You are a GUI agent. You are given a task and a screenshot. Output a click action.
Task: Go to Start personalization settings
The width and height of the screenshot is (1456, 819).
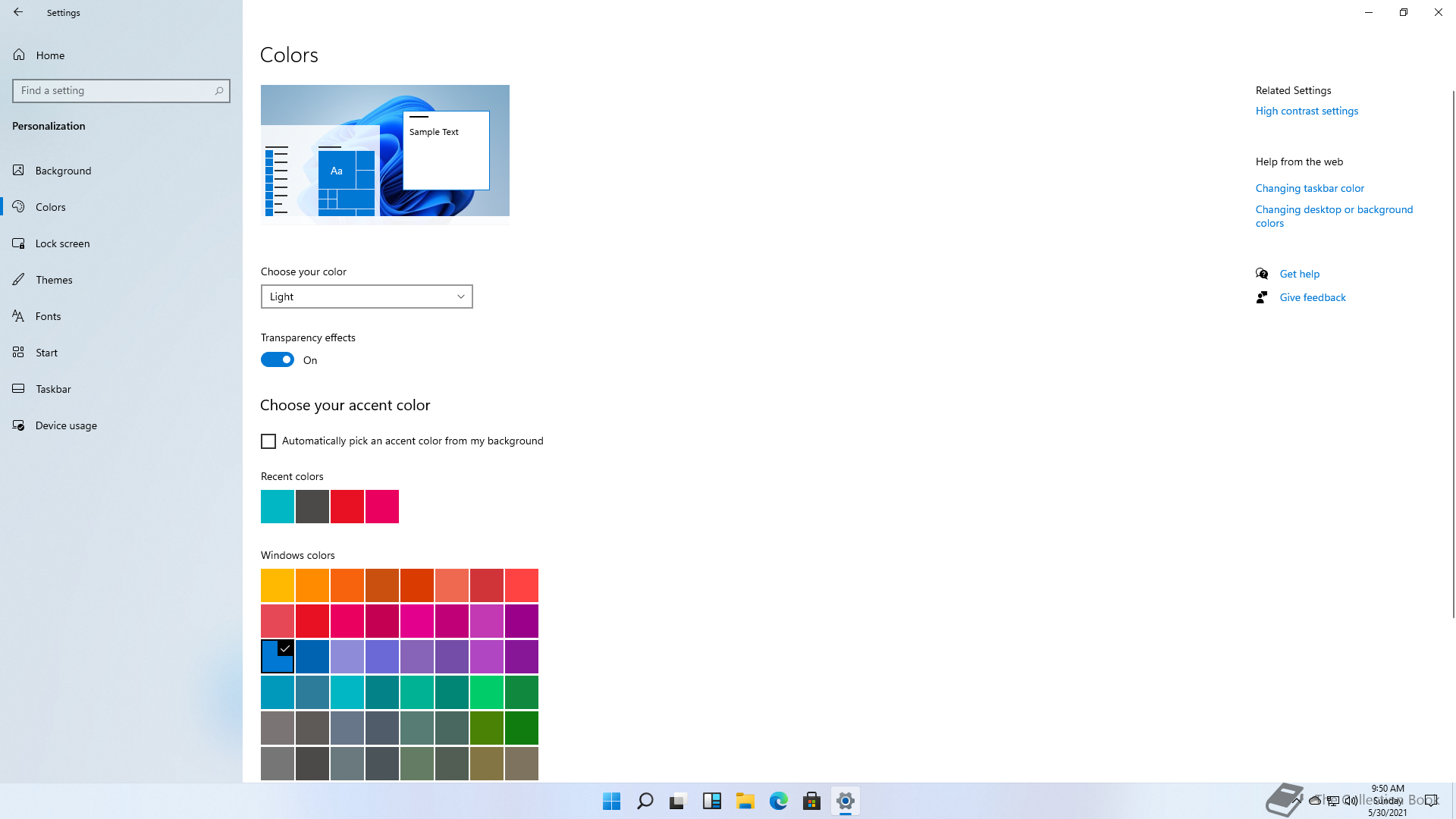point(121,353)
